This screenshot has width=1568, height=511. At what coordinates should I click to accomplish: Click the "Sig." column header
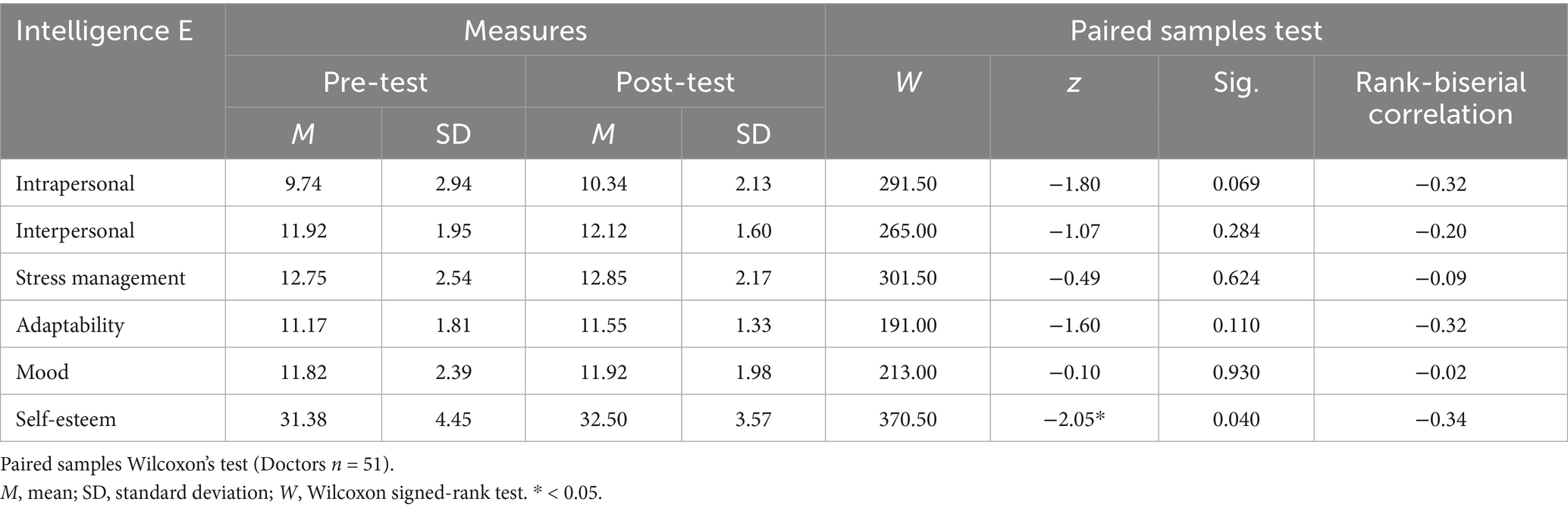pos(1236,82)
